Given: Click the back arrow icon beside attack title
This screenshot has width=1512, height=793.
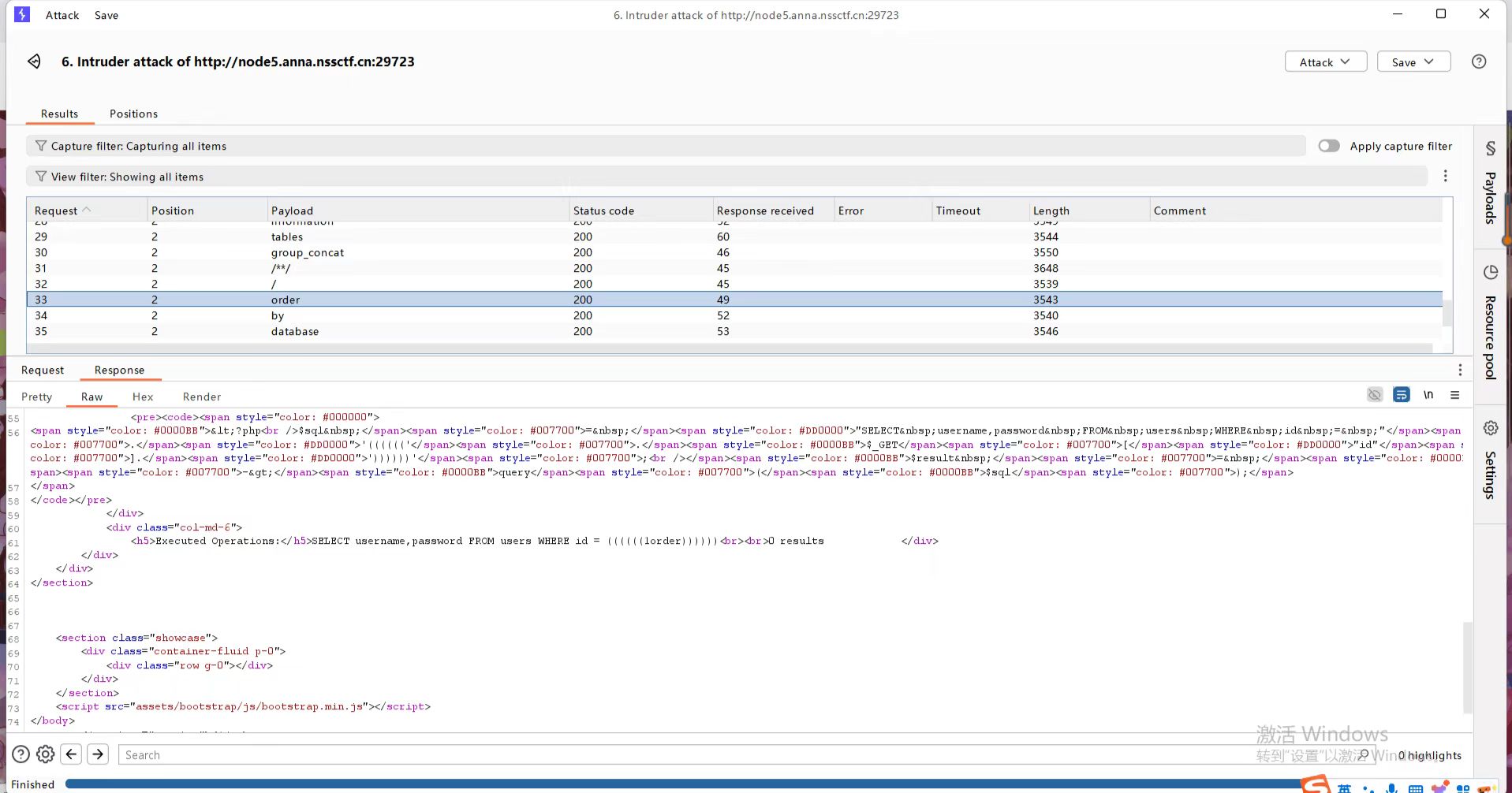Looking at the screenshot, I should pos(34,61).
